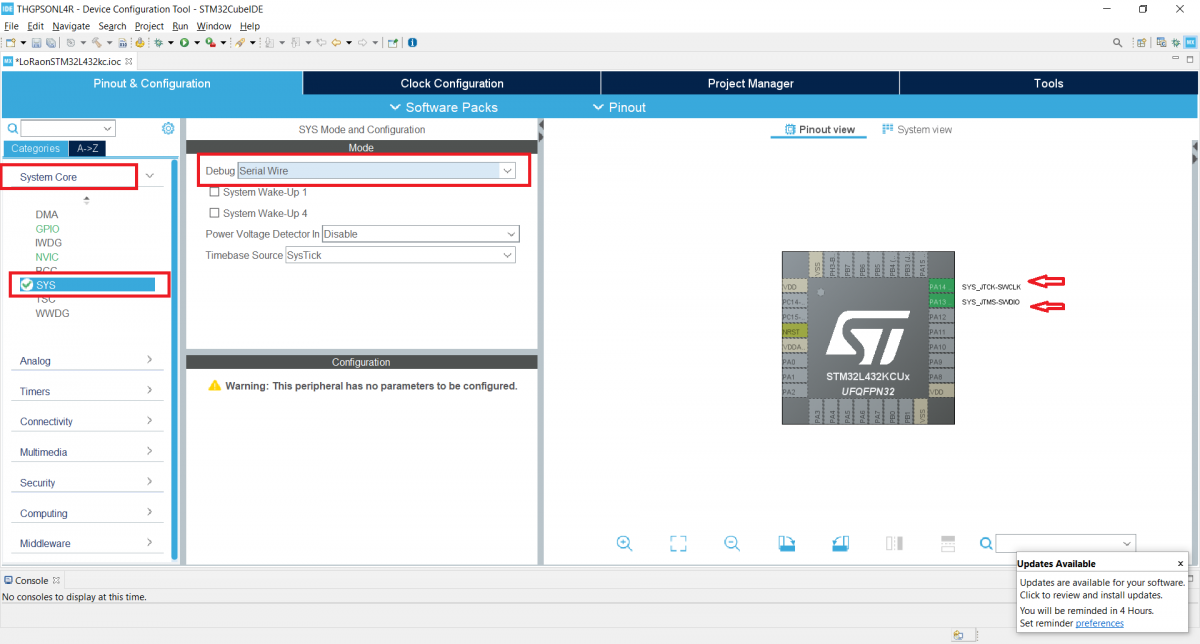Zoom in on the chip pinout
The height and width of the screenshot is (644, 1200).
tap(624, 543)
